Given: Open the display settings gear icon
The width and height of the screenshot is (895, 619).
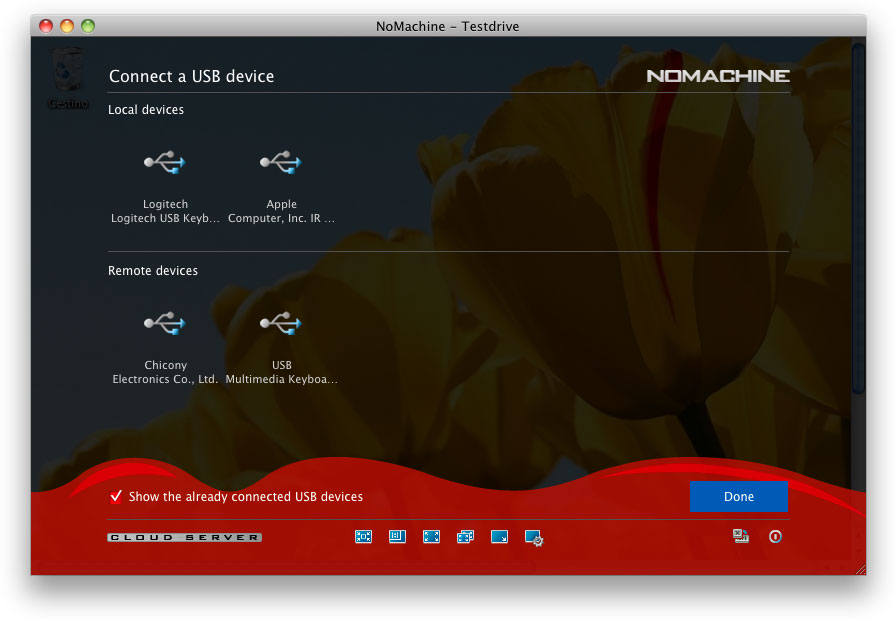Looking at the screenshot, I should (x=533, y=538).
